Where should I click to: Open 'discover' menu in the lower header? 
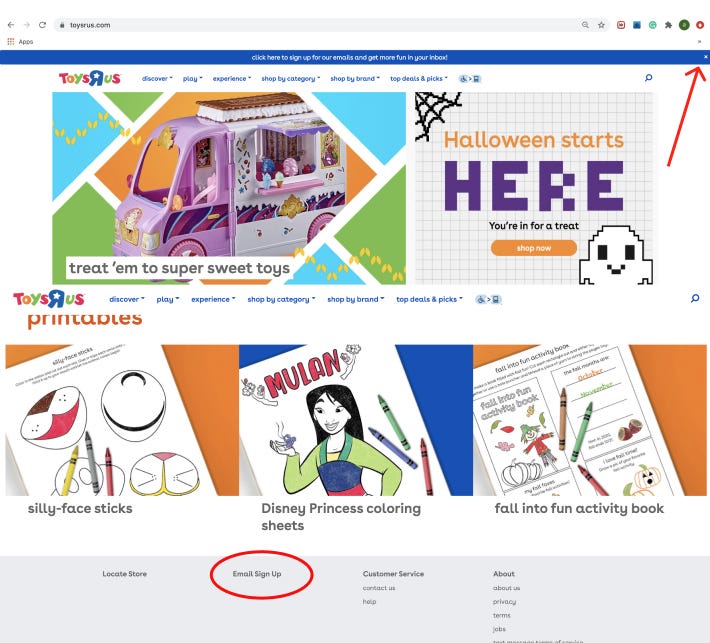[x=127, y=299]
